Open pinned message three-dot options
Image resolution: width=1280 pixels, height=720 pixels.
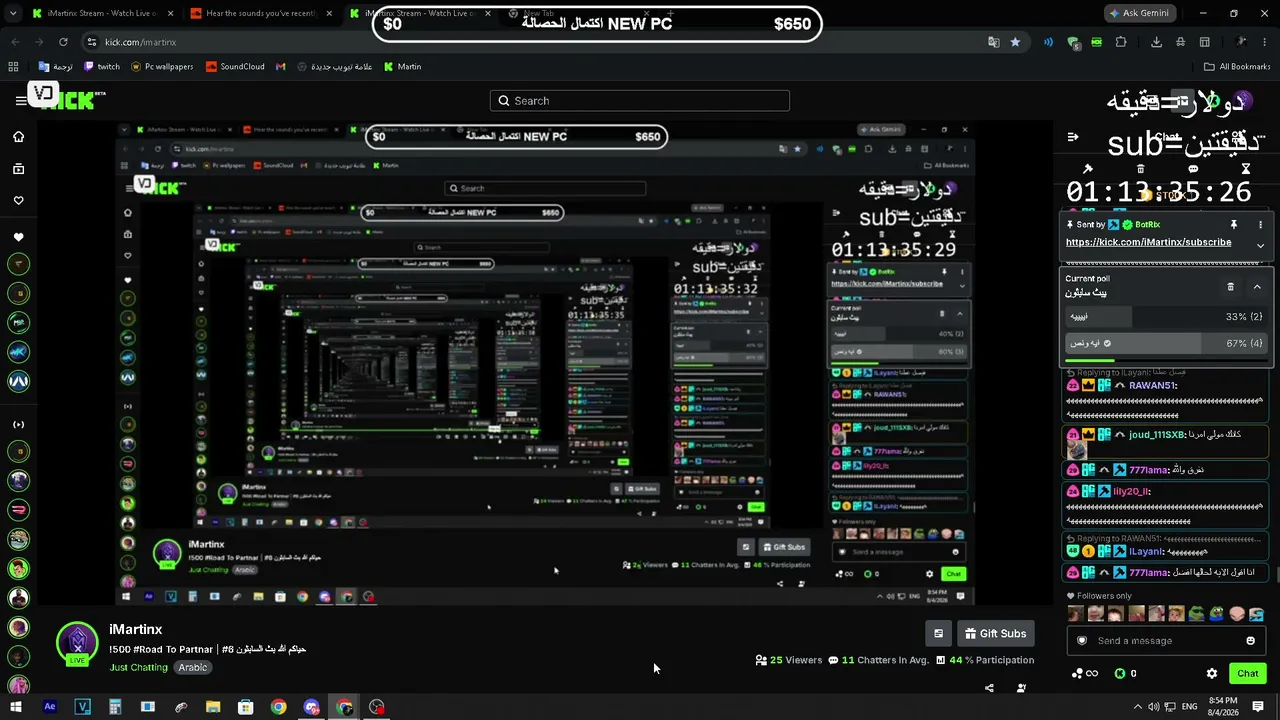pos(1260,225)
